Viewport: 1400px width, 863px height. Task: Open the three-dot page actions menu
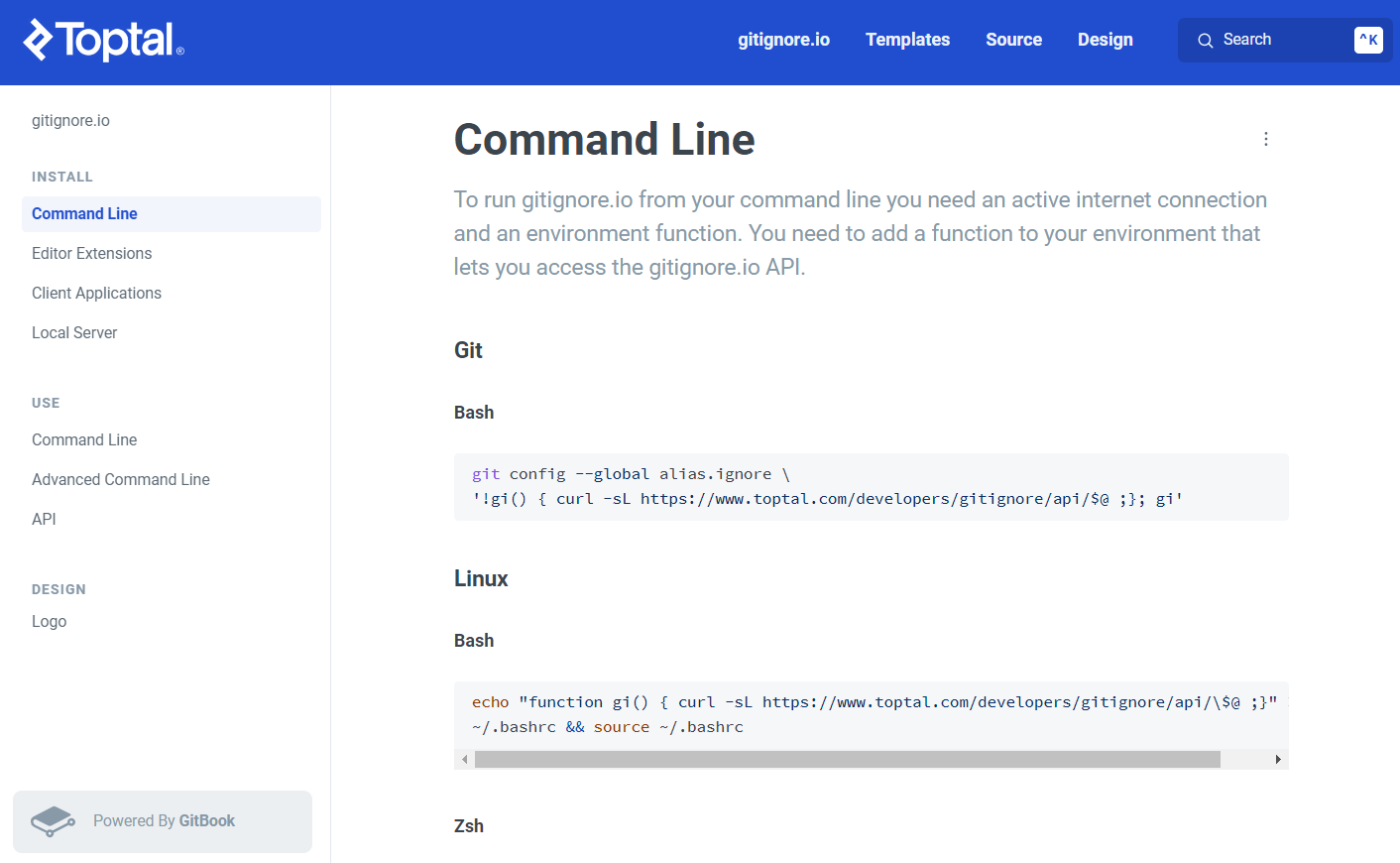[x=1265, y=139]
